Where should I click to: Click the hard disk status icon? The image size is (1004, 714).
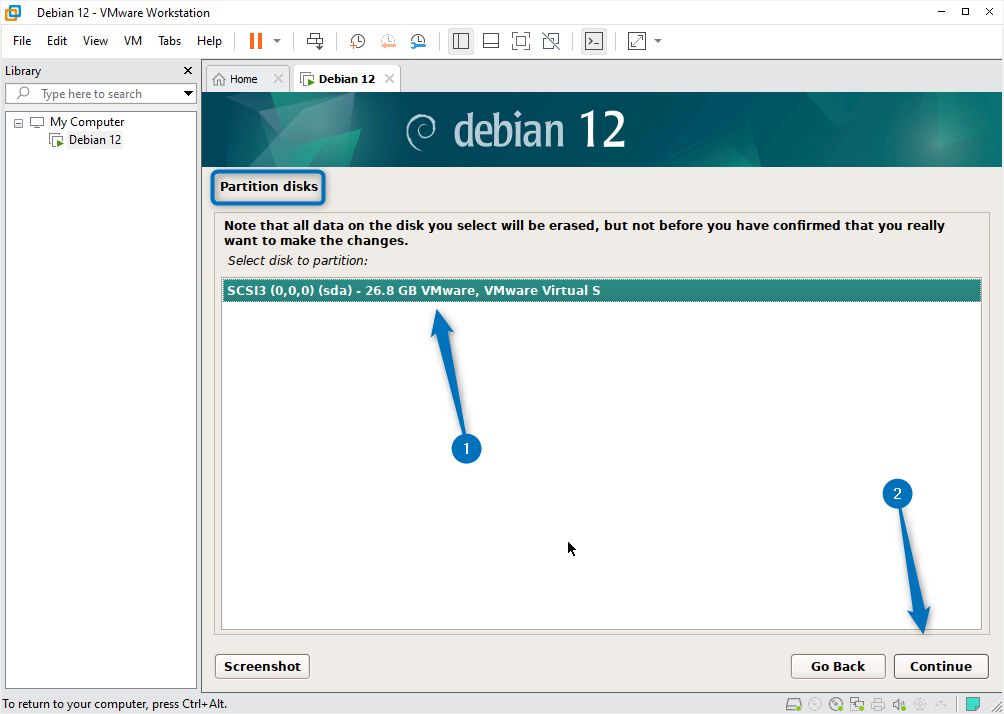[x=793, y=704]
